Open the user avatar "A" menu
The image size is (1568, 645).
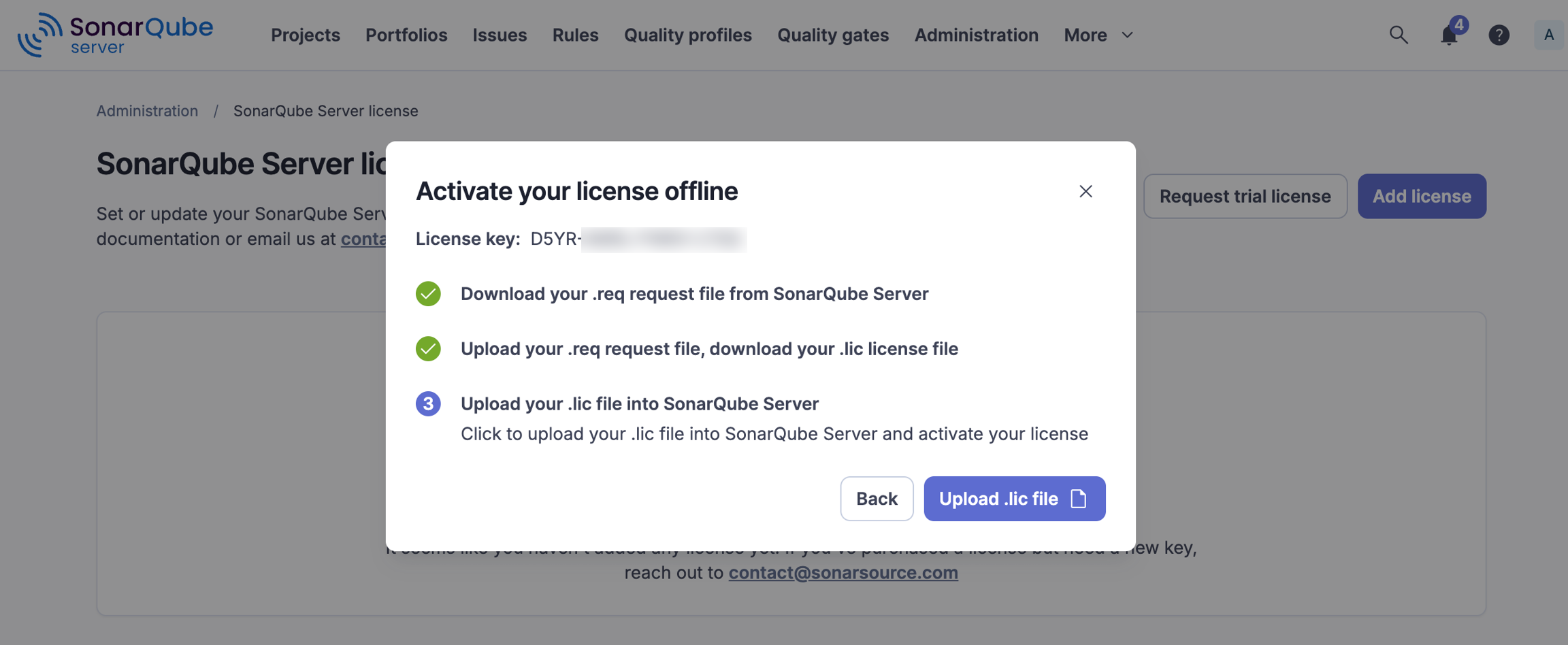1549,35
